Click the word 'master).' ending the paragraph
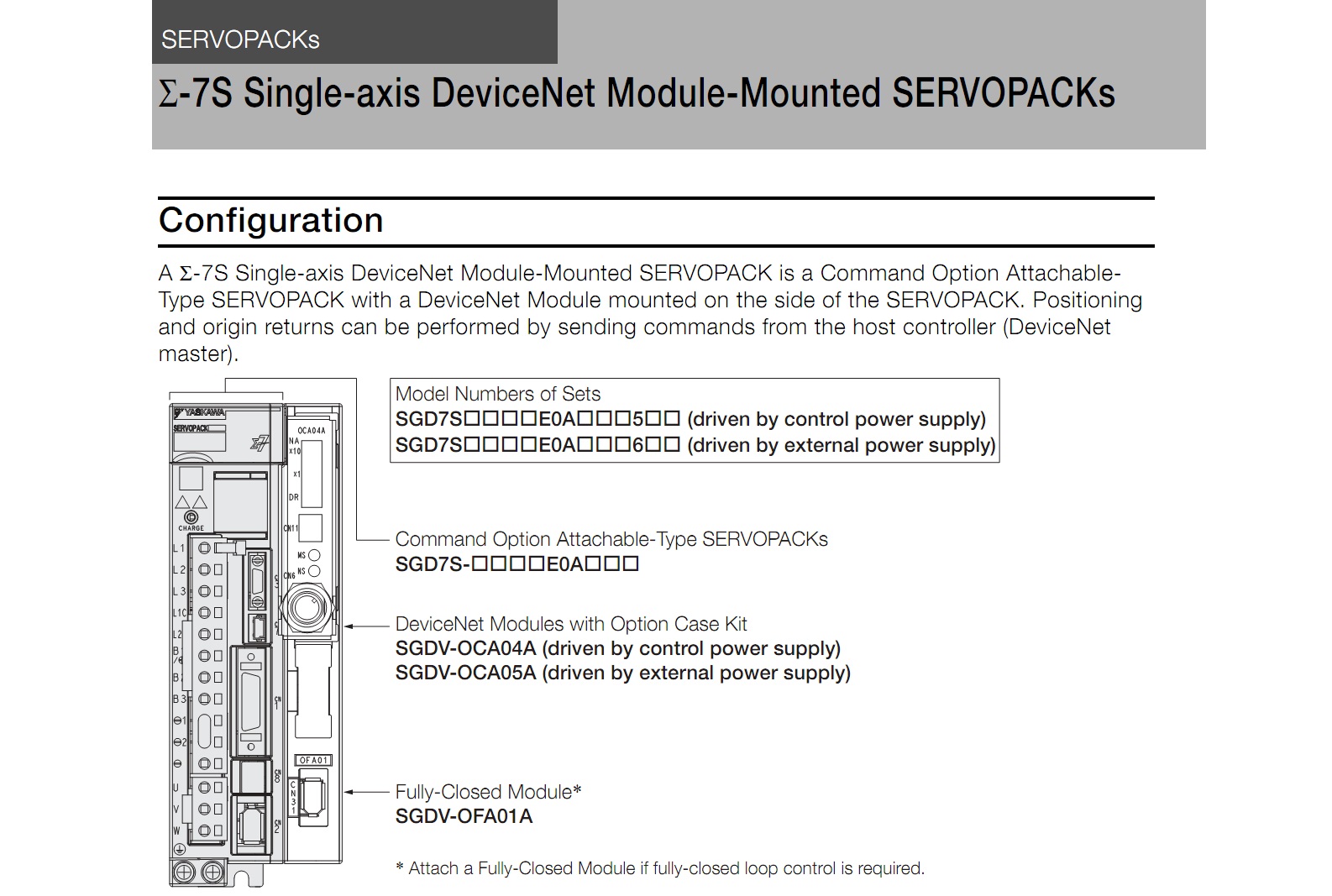 tap(199, 354)
